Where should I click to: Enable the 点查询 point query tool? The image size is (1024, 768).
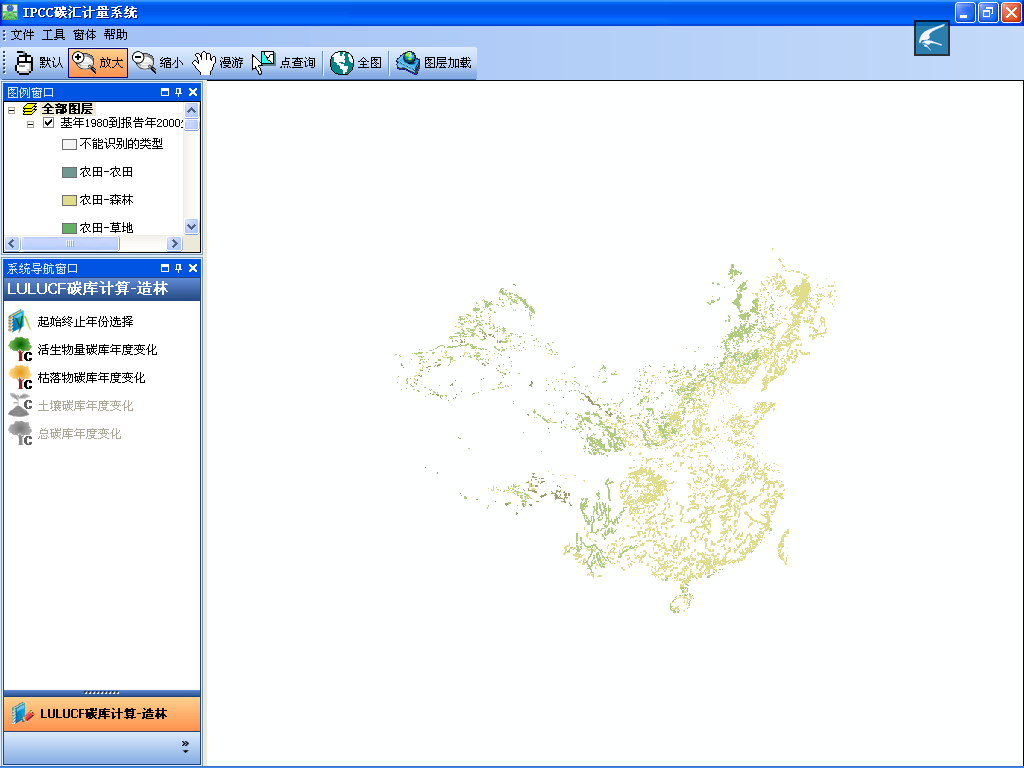[x=284, y=63]
